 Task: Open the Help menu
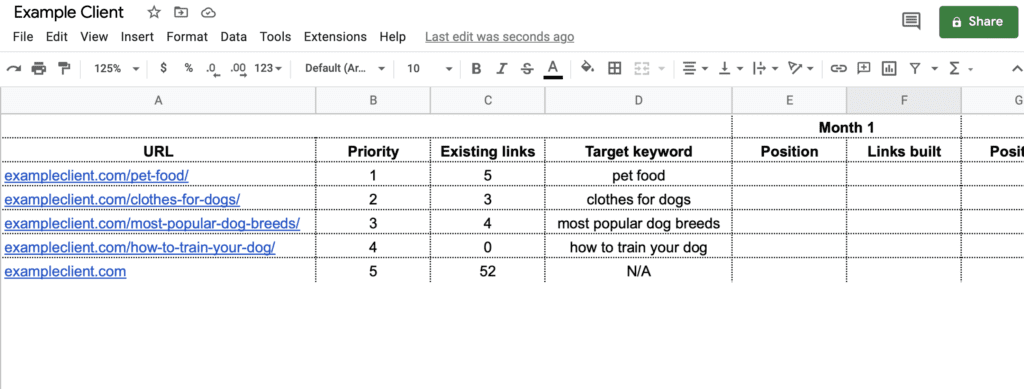pyautogui.click(x=392, y=37)
